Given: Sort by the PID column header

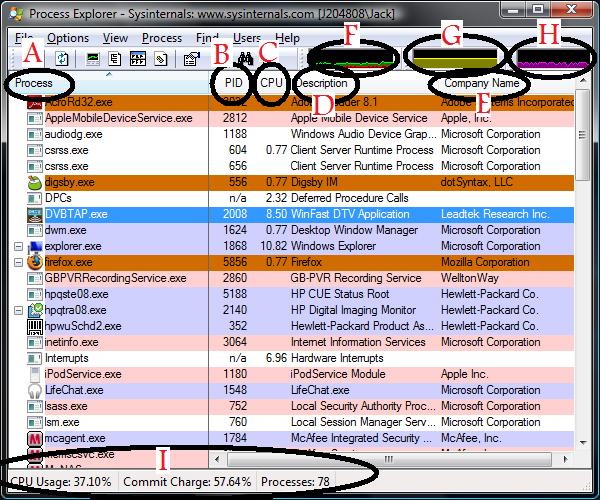Looking at the screenshot, I should (231, 83).
